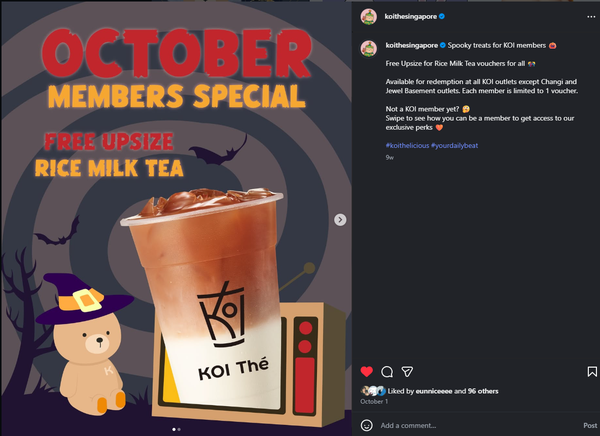600x436 pixels.
Task: Open emoji picker in comment box
Action: coord(367,425)
